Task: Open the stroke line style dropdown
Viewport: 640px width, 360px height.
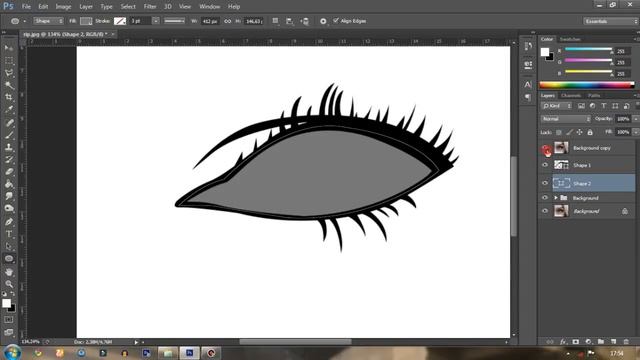Action: [174, 21]
